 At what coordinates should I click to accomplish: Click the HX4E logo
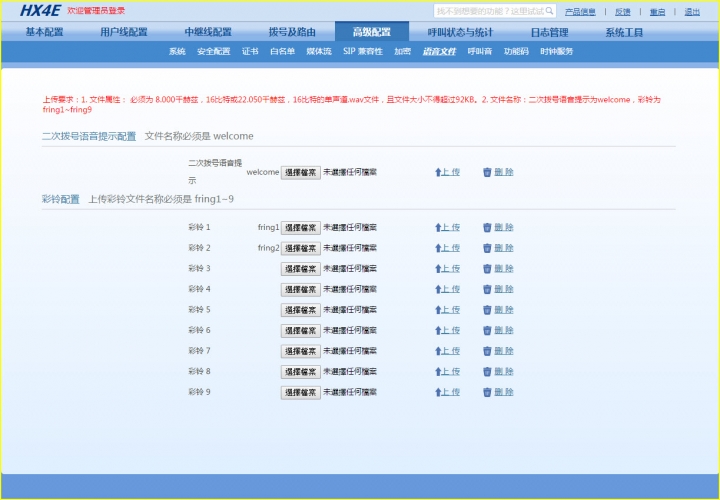tap(40, 11)
